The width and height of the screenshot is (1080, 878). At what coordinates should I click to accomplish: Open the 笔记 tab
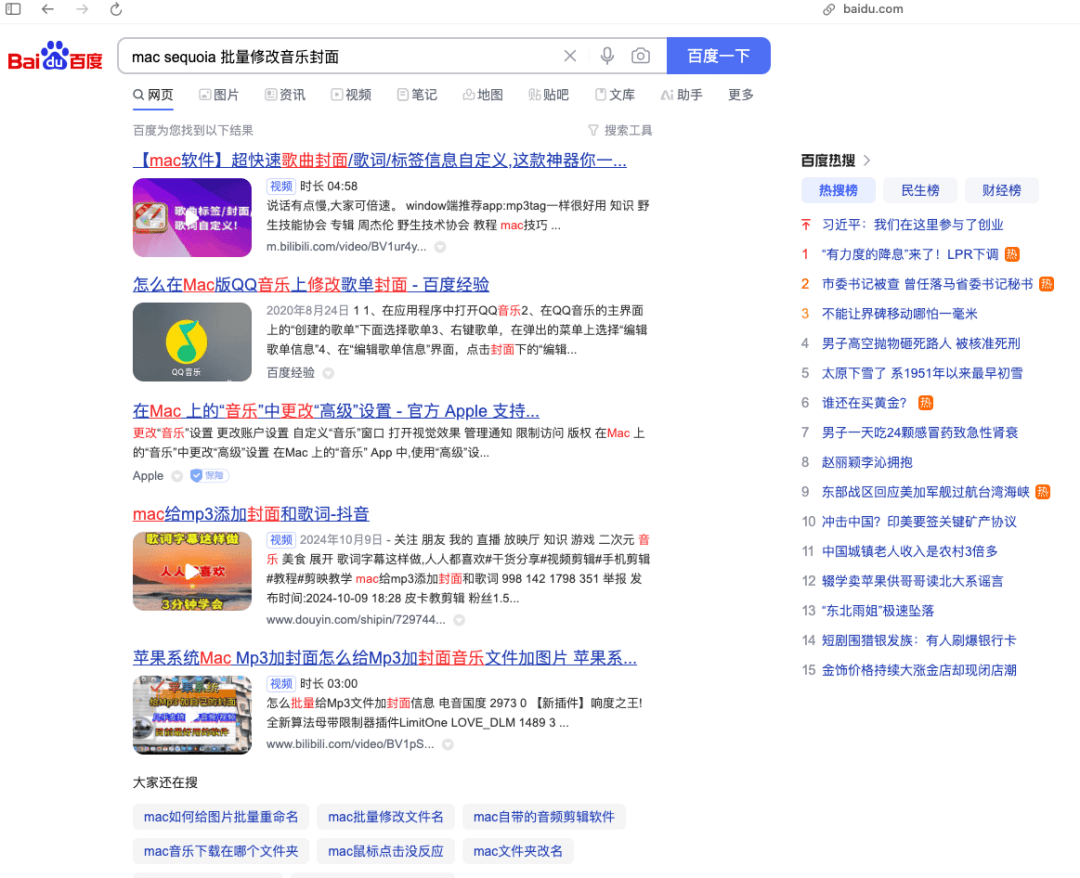click(x=417, y=95)
